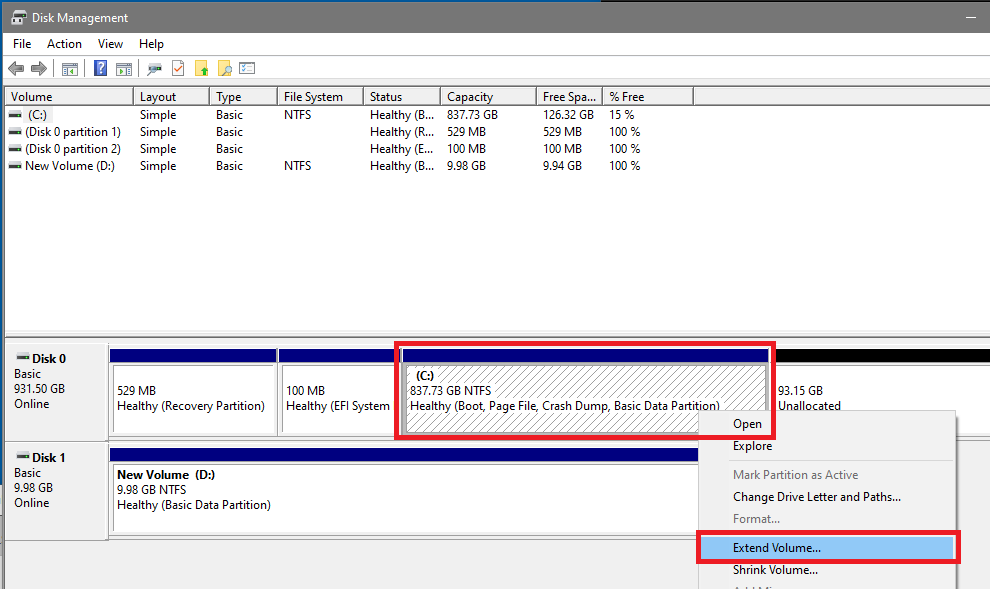The height and width of the screenshot is (589, 990).
Task: Click the Disk 0 Basic 931.50 GB label
Action: (56, 391)
